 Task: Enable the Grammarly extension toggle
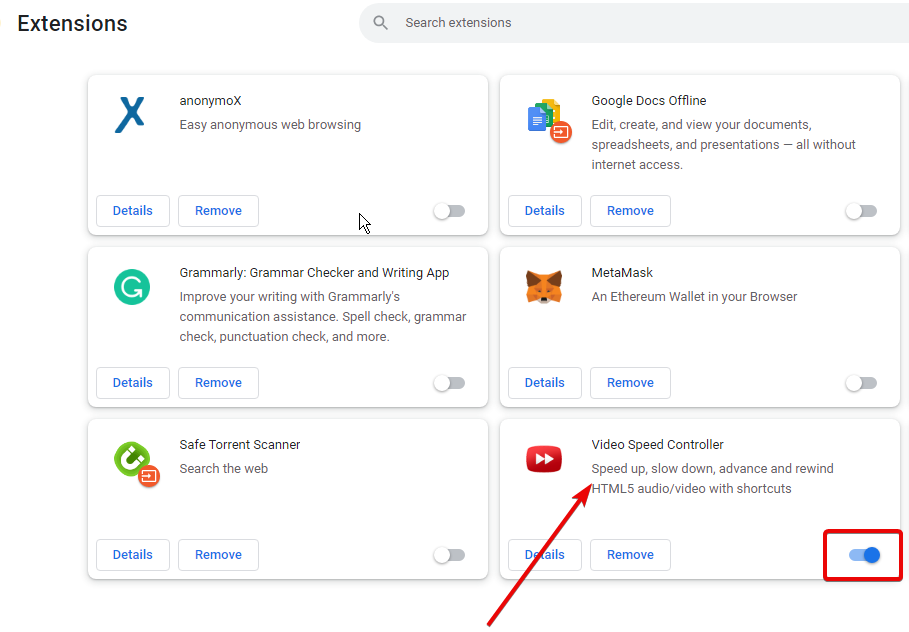tap(449, 383)
